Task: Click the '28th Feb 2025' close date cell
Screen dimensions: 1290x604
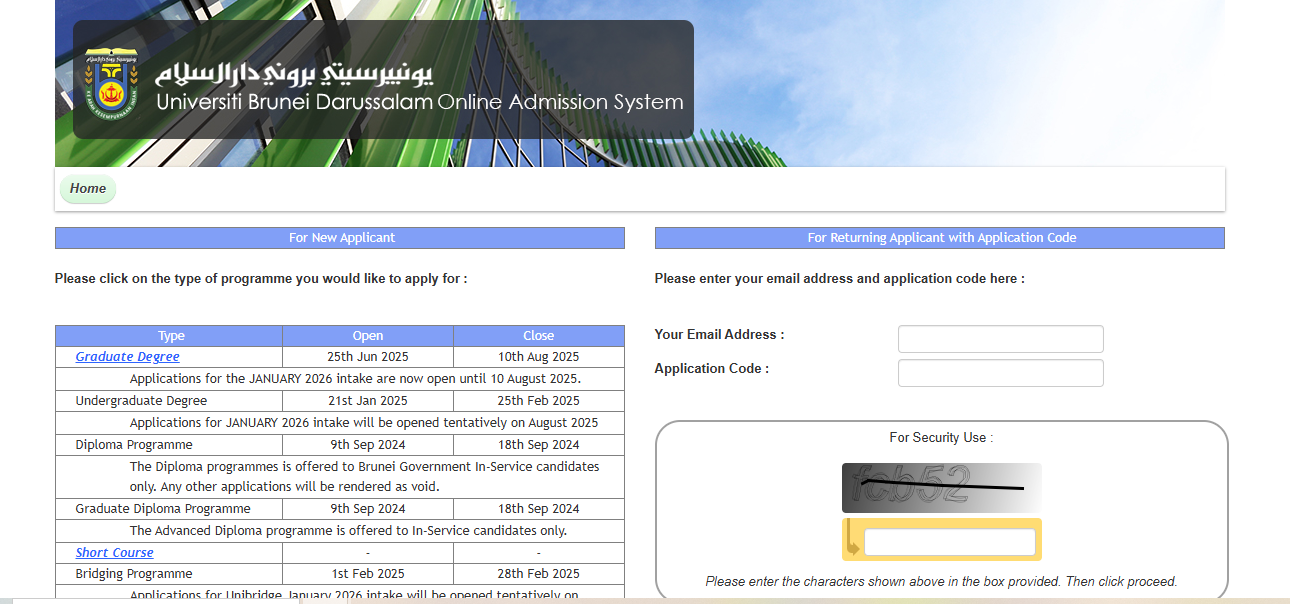Action: (x=539, y=574)
